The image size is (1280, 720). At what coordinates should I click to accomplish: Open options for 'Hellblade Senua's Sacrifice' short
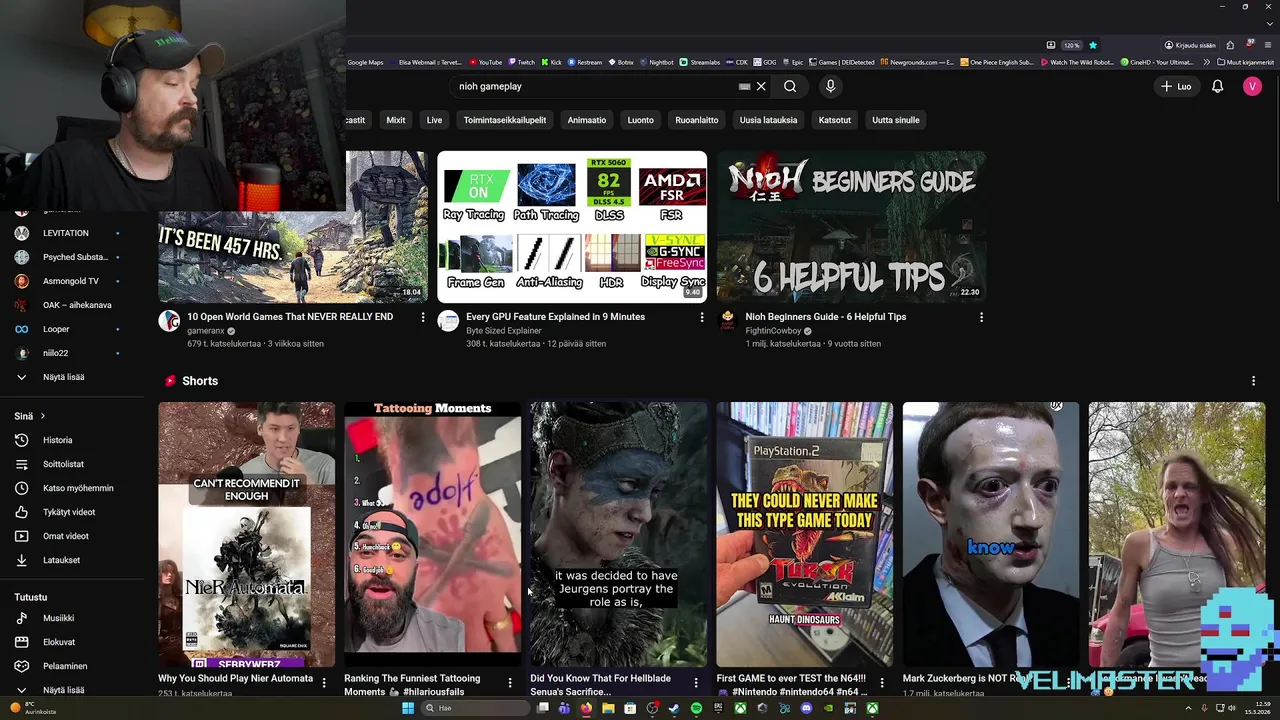696,683
